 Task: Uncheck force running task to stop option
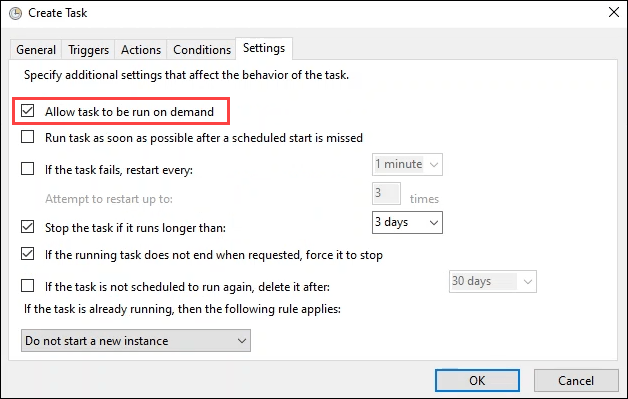28,254
